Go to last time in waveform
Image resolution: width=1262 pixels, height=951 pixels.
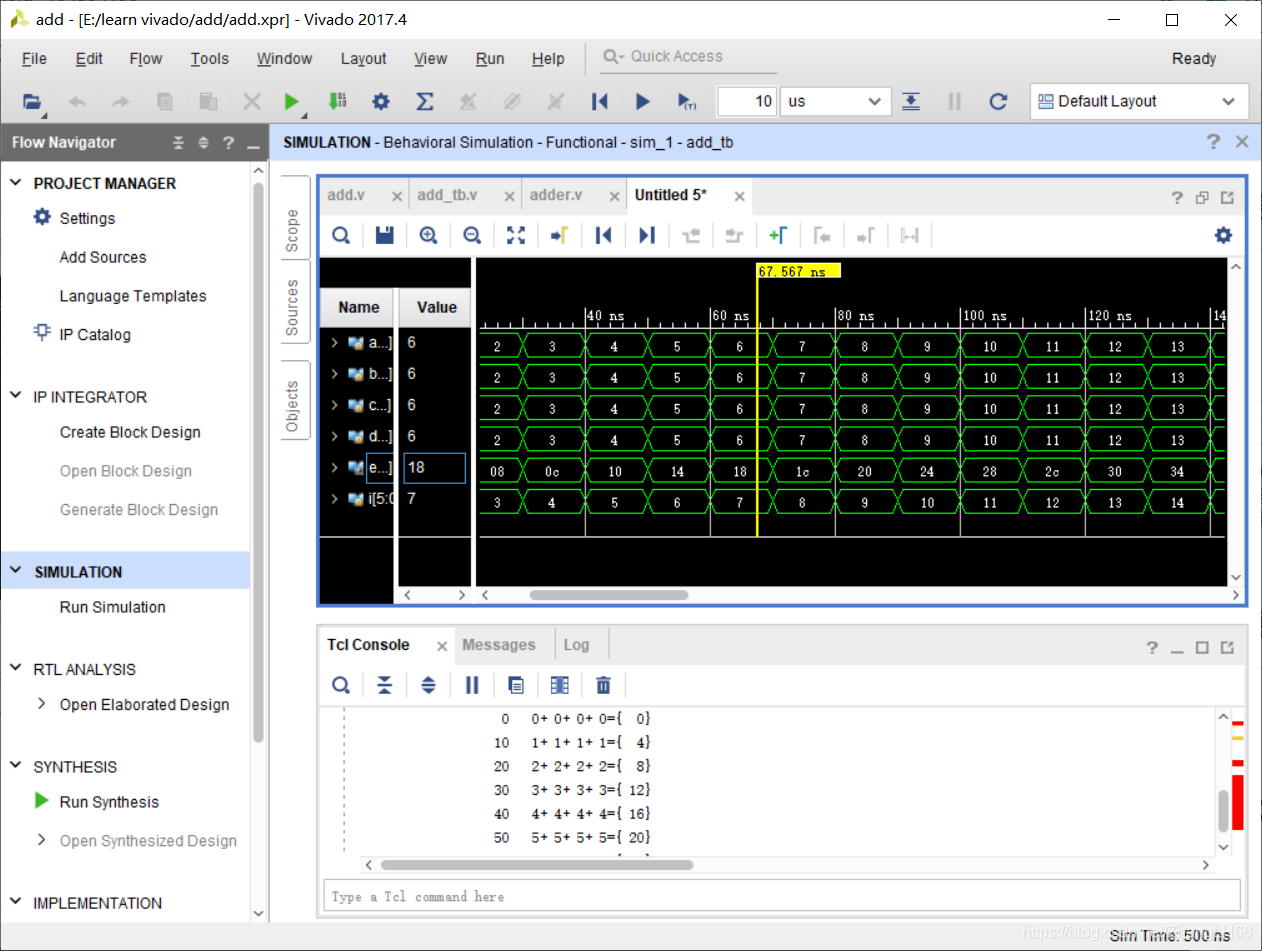click(x=647, y=235)
